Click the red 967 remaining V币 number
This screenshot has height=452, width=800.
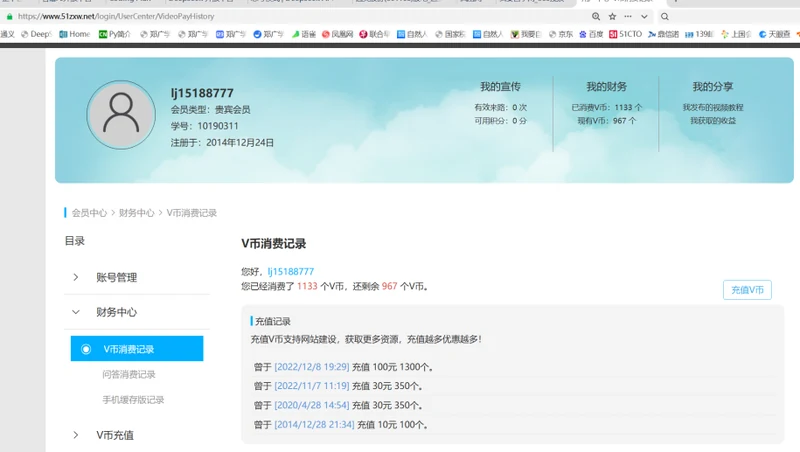pyautogui.click(x=389, y=286)
